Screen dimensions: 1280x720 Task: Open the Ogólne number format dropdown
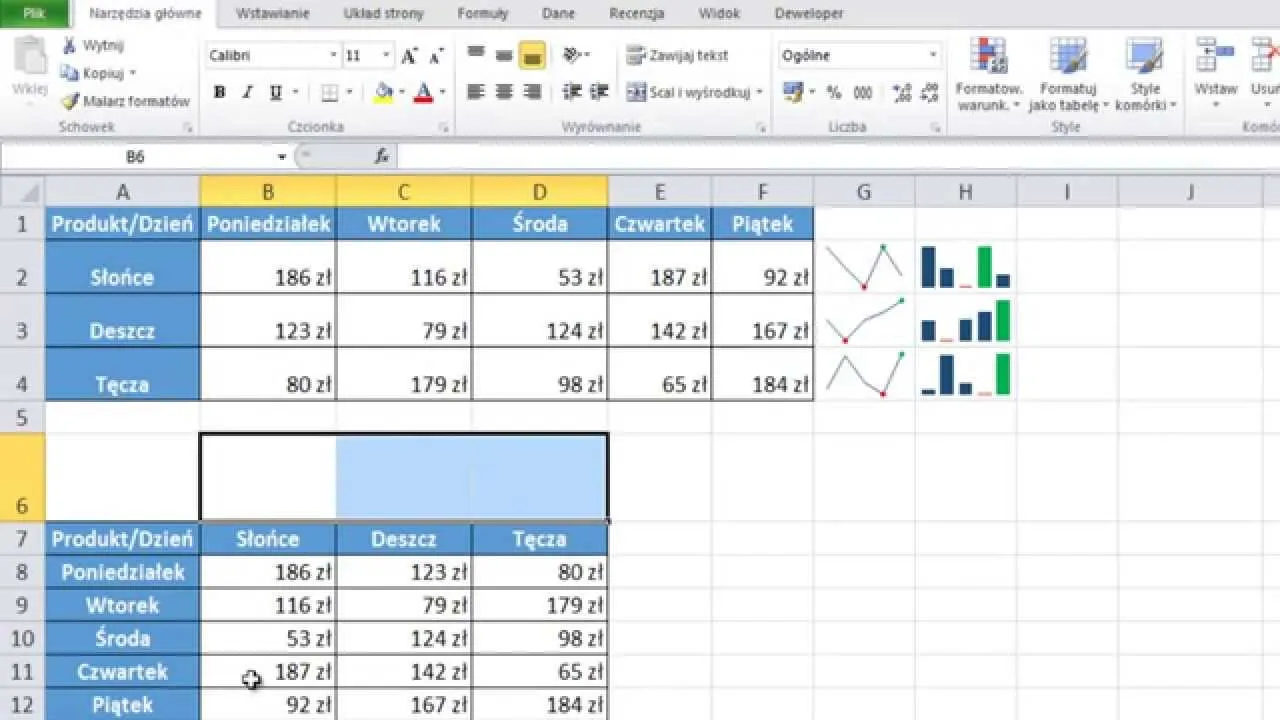pyautogui.click(x=933, y=56)
